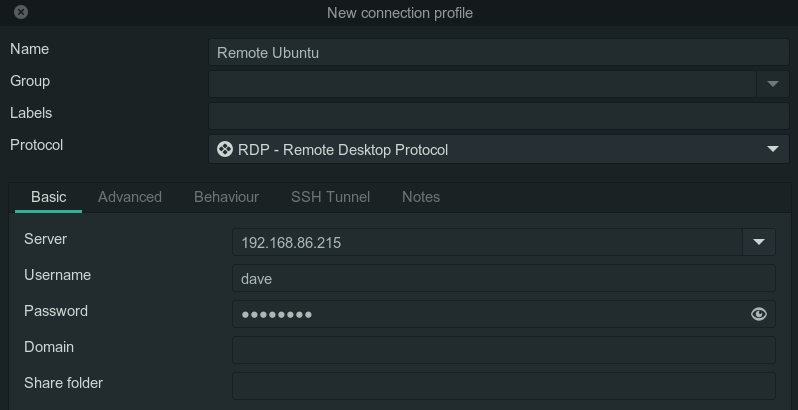Focus the Group text field
Image resolution: width=798 pixels, height=410 pixels.
click(x=482, y=84)
